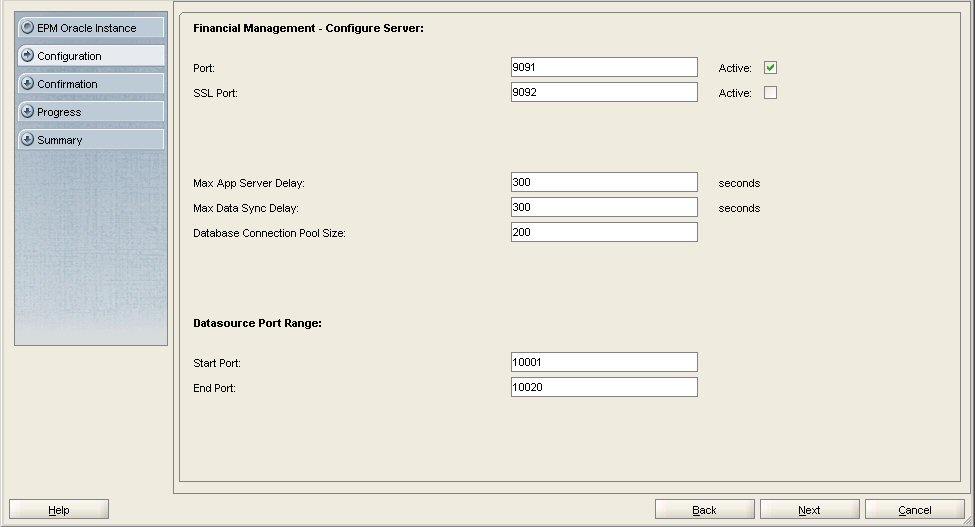Click the Confirmation step arrow icon
The height and width of the screenshot is (527, 975).
click(x=27, y=83)
